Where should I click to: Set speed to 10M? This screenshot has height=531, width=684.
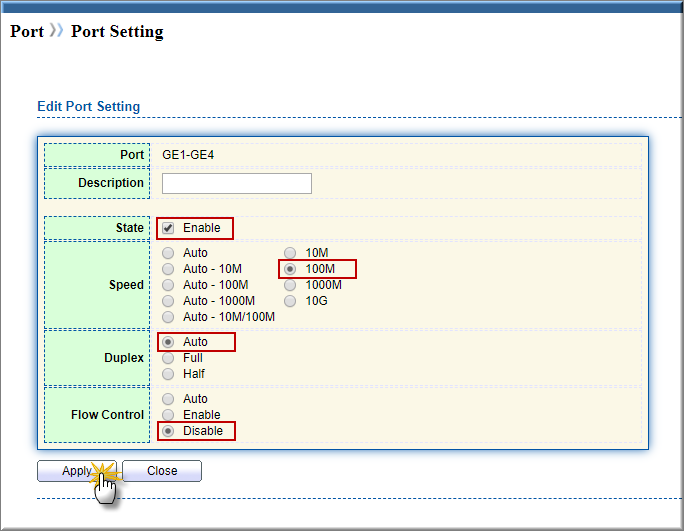coord(291,253)
